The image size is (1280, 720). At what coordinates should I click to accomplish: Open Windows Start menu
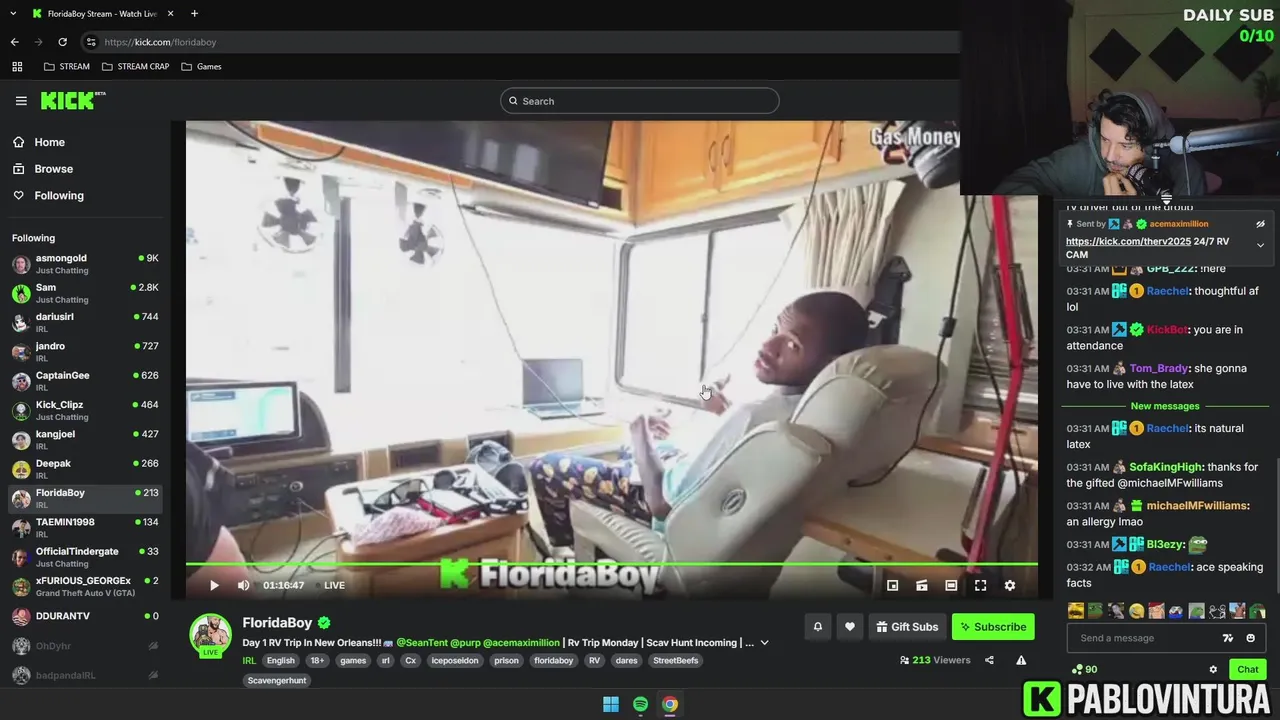[x=611, y=704]
